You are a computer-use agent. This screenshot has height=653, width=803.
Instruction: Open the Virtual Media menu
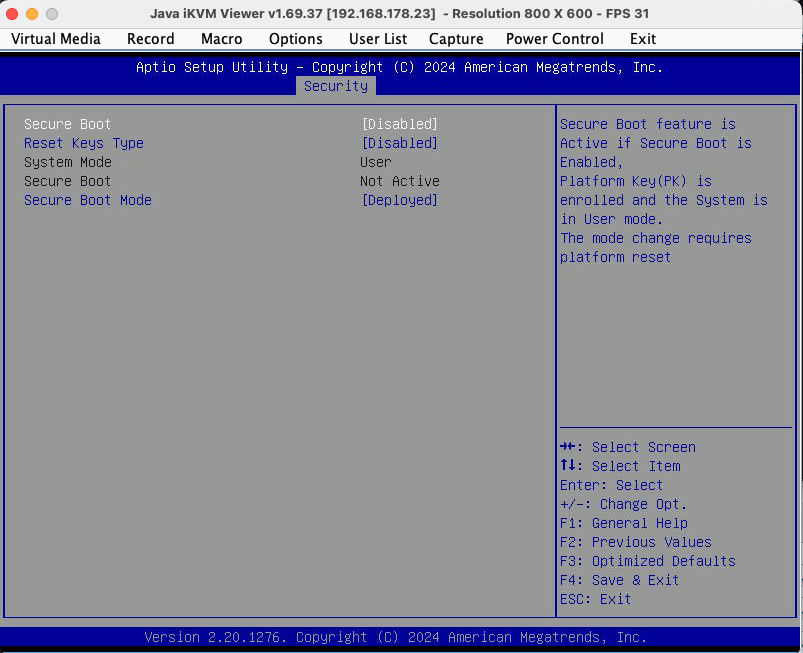(55, 39)
